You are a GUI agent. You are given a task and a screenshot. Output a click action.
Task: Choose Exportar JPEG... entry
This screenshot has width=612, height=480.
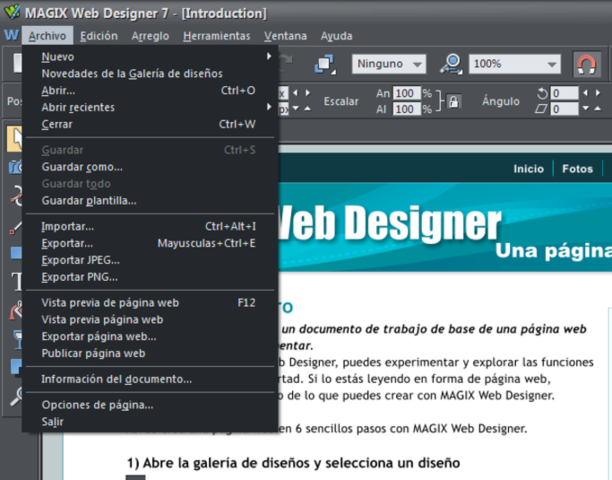[150, 260]
